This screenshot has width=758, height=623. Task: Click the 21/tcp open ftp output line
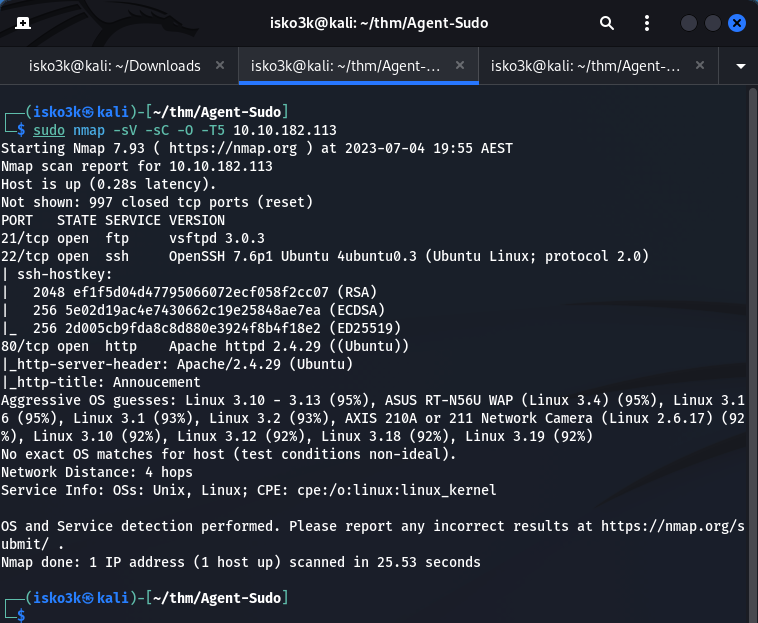click(x=133, y=238)
